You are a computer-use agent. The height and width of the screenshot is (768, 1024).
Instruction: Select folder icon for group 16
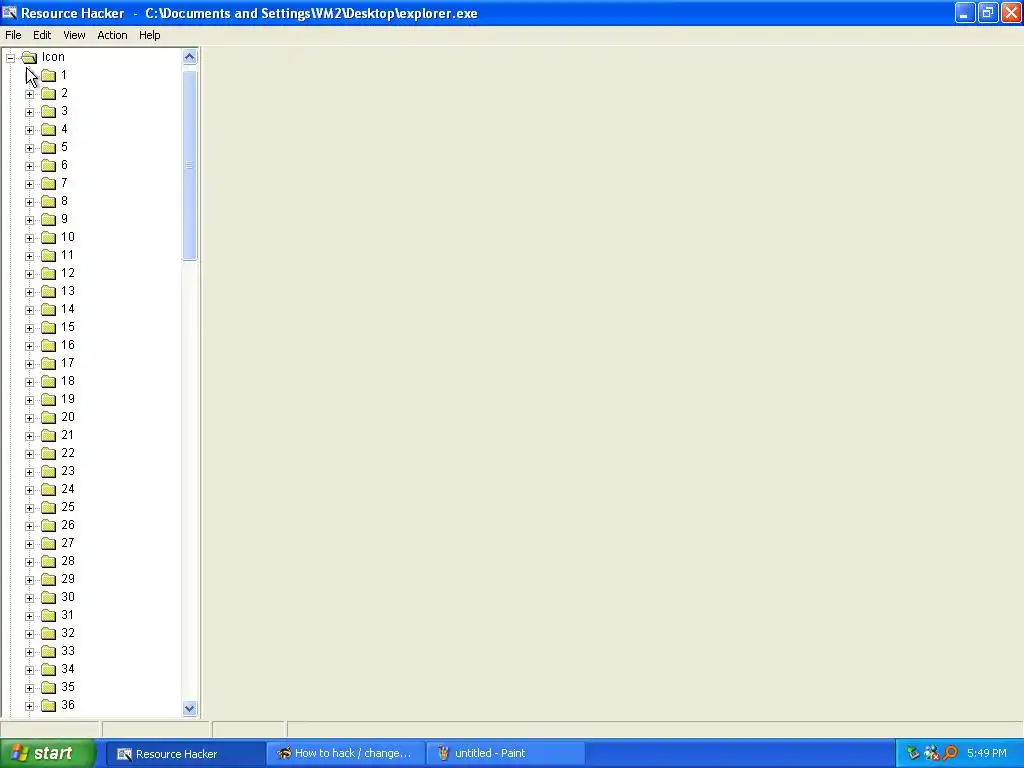click(48, 345)
